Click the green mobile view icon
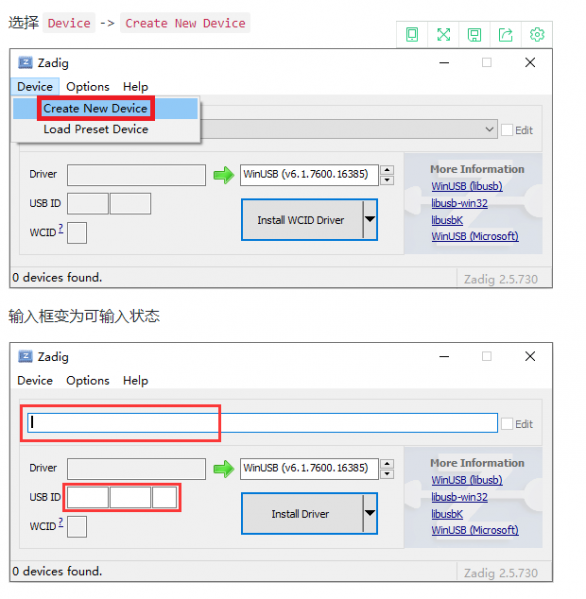 coord(412,35)
